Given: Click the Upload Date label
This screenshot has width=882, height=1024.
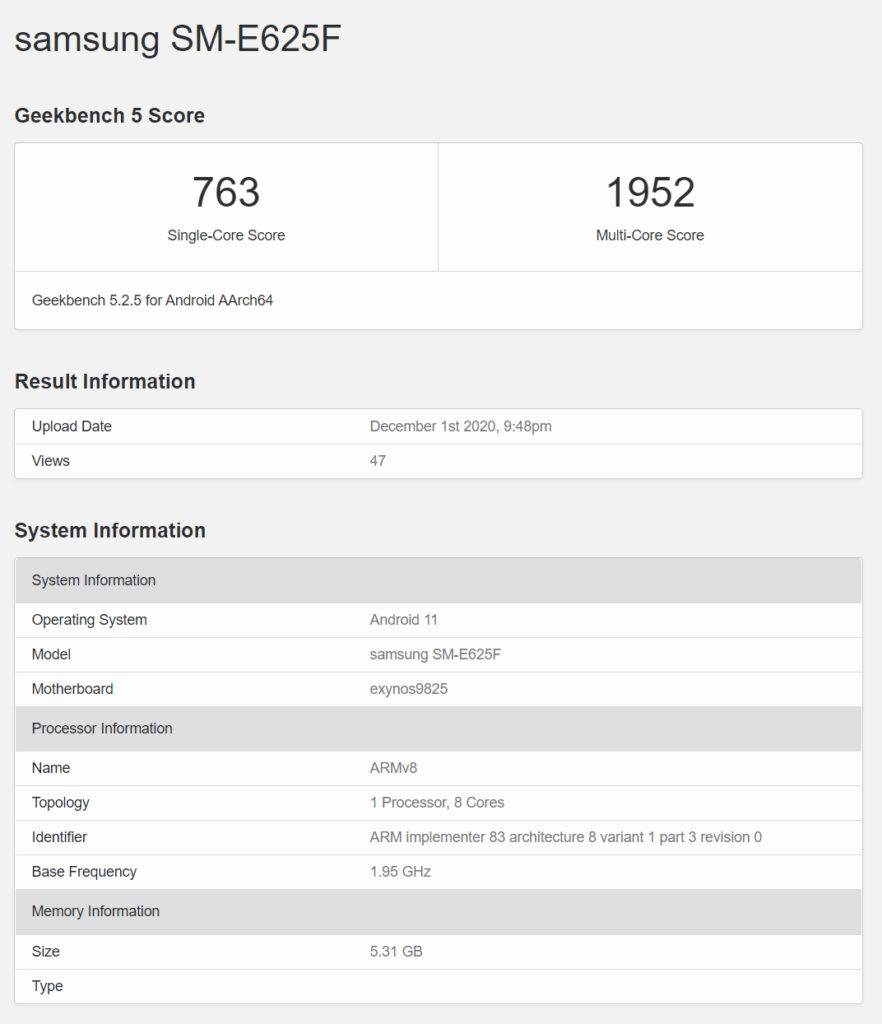Looking at the screenshot, I should point(72,426).
